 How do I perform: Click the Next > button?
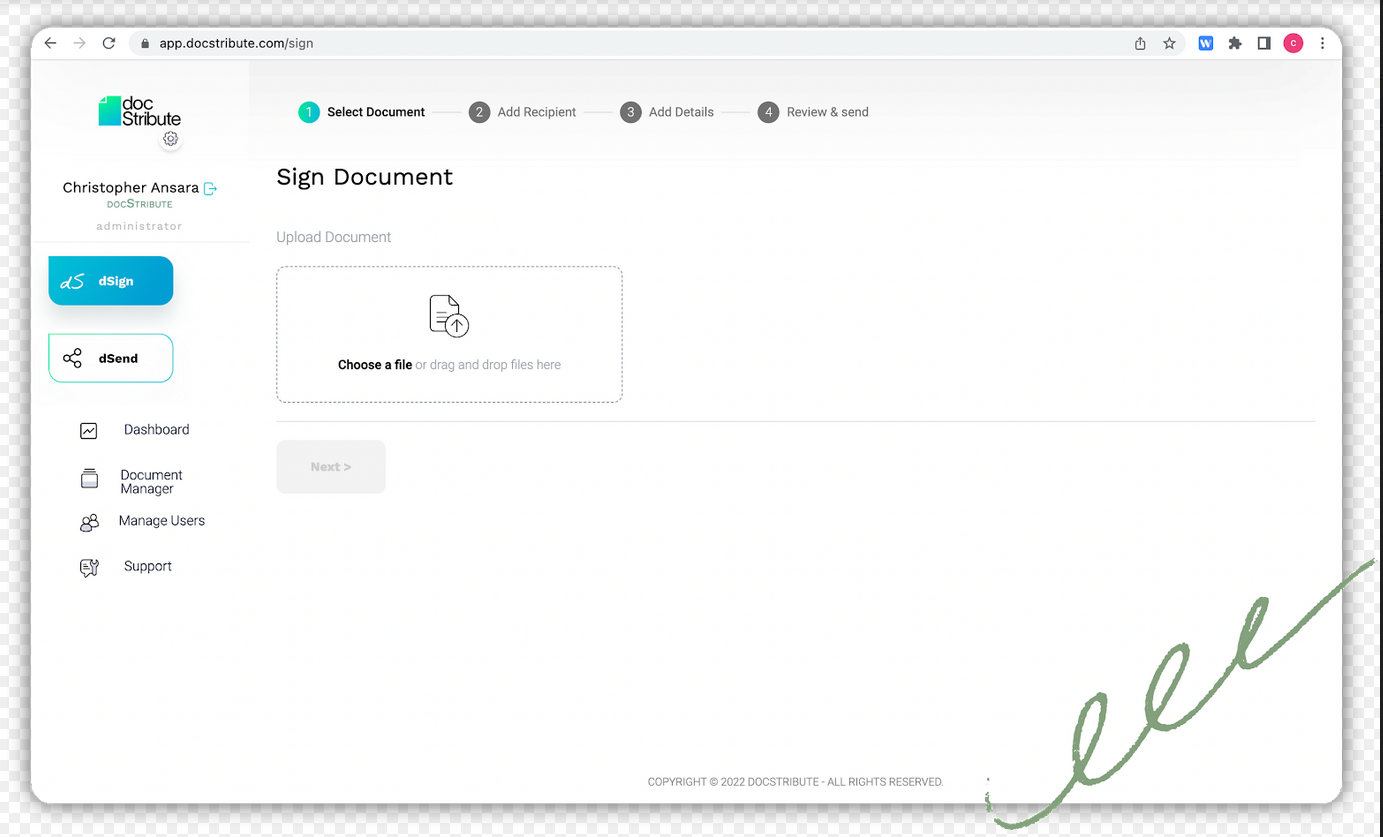[331, 467]
